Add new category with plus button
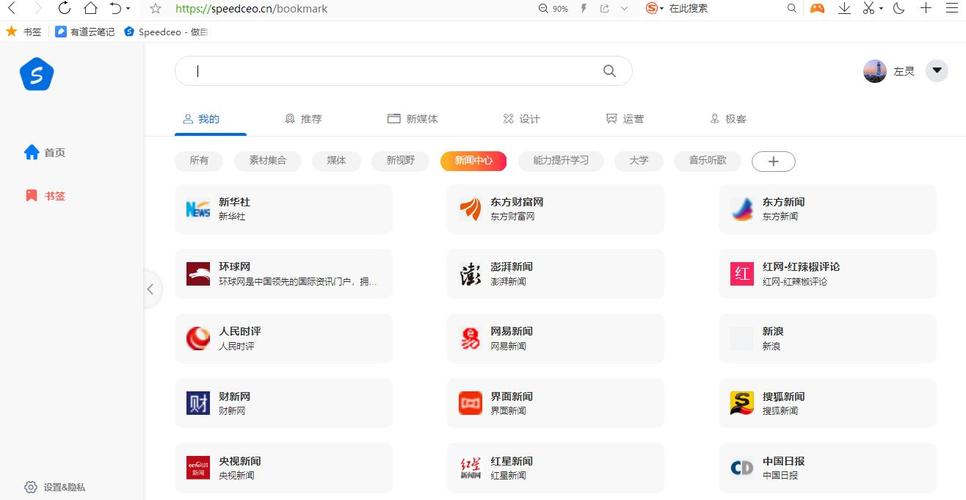This screenshot has width=966, height=500. click(774, 161)
